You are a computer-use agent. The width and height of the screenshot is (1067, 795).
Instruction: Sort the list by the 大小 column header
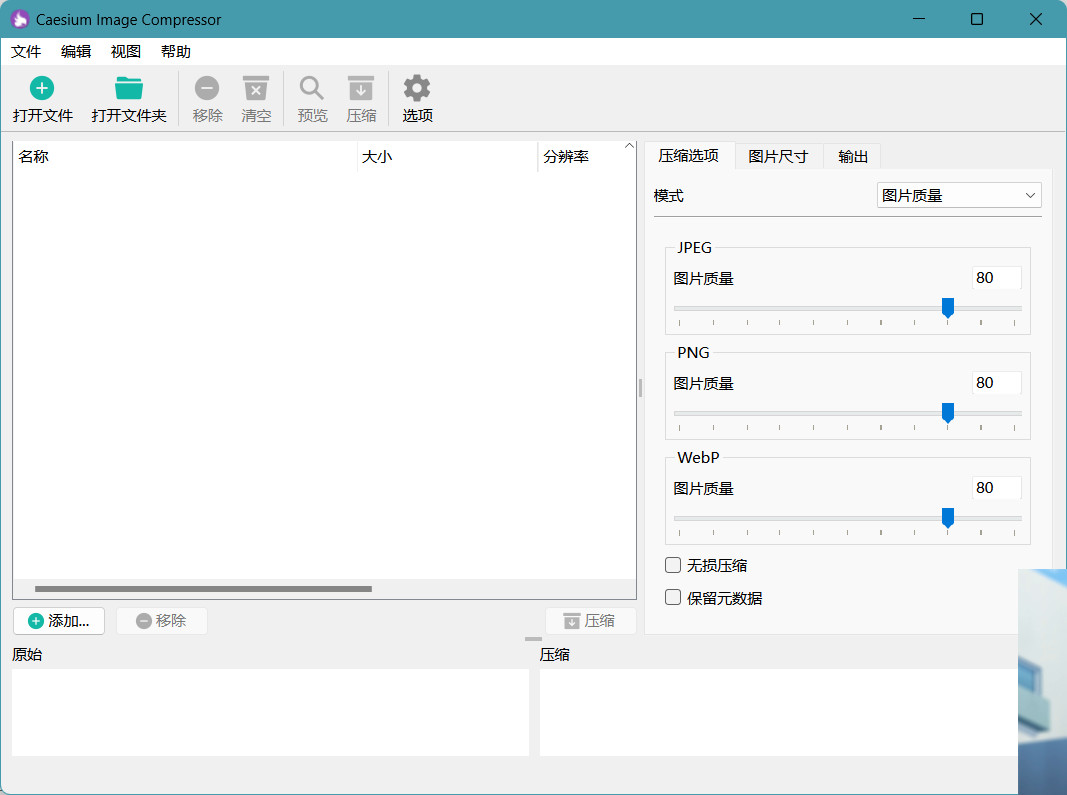click(x=448, y=157)
